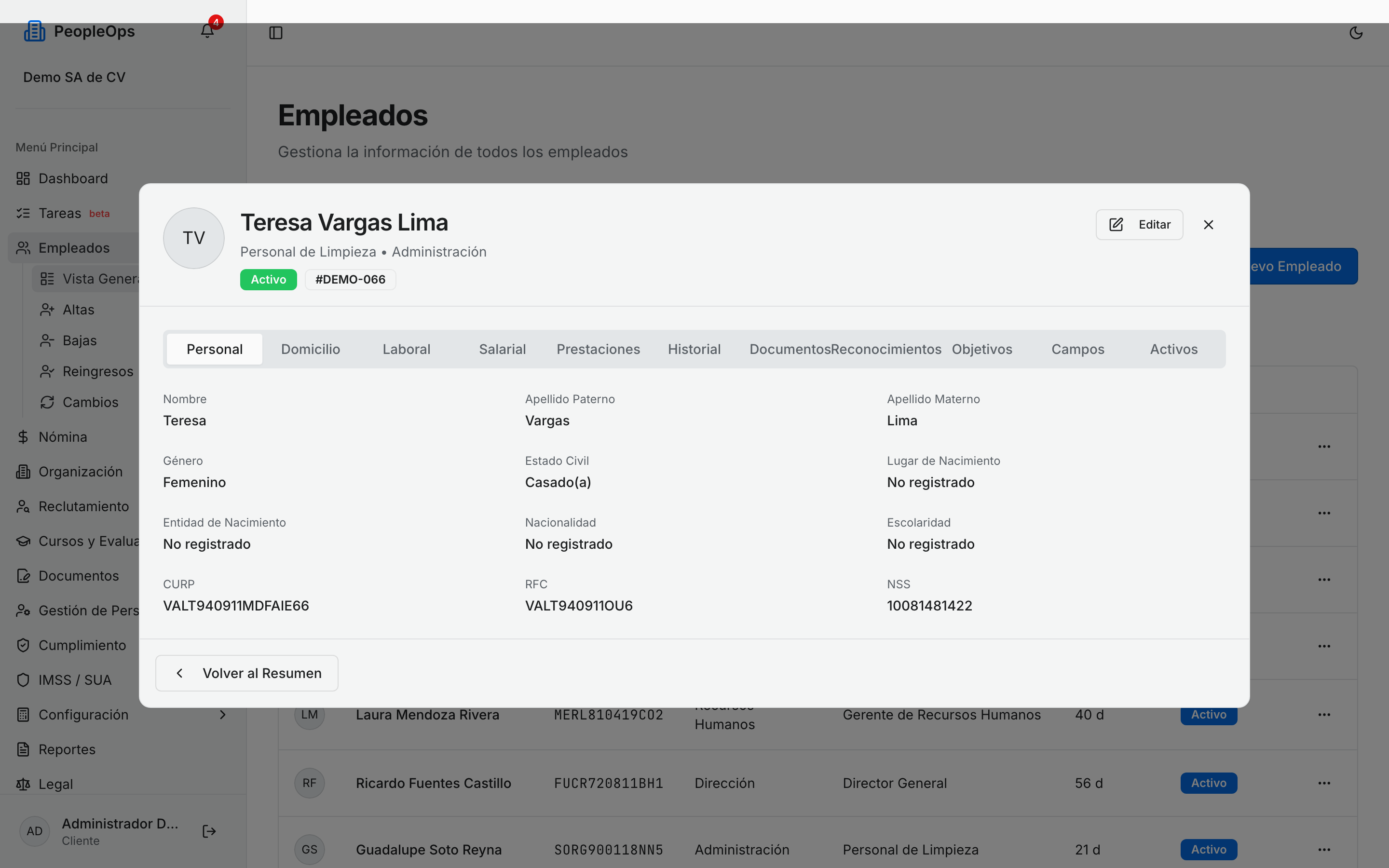1389x868 pixels.
Task: Open row options for Laura Mendoza Rivera
Action: pyautogui.click(x=1324, y=715)
